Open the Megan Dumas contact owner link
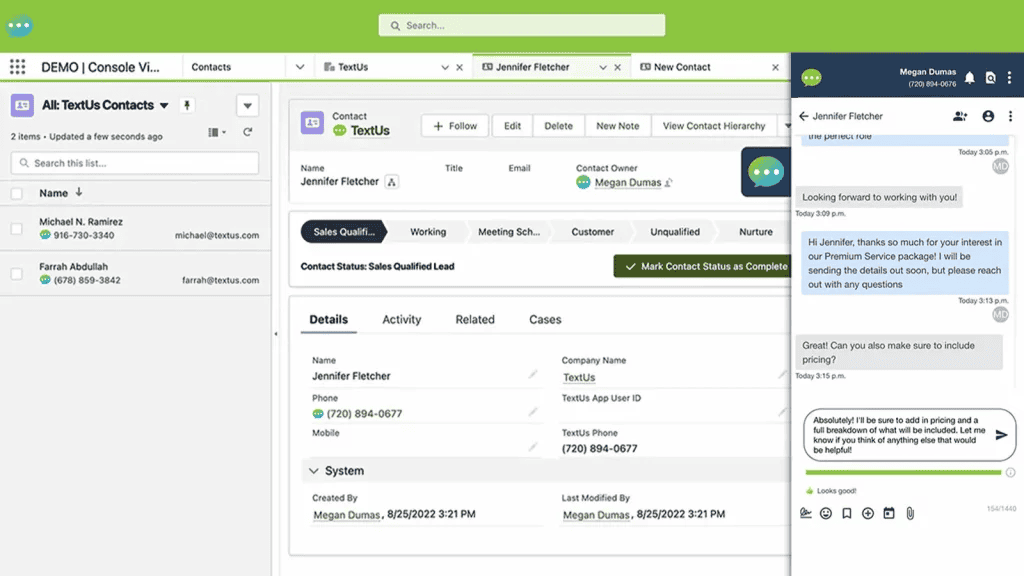The height and width of the screenshot is (576, 1024). click(x=628, y=182)
